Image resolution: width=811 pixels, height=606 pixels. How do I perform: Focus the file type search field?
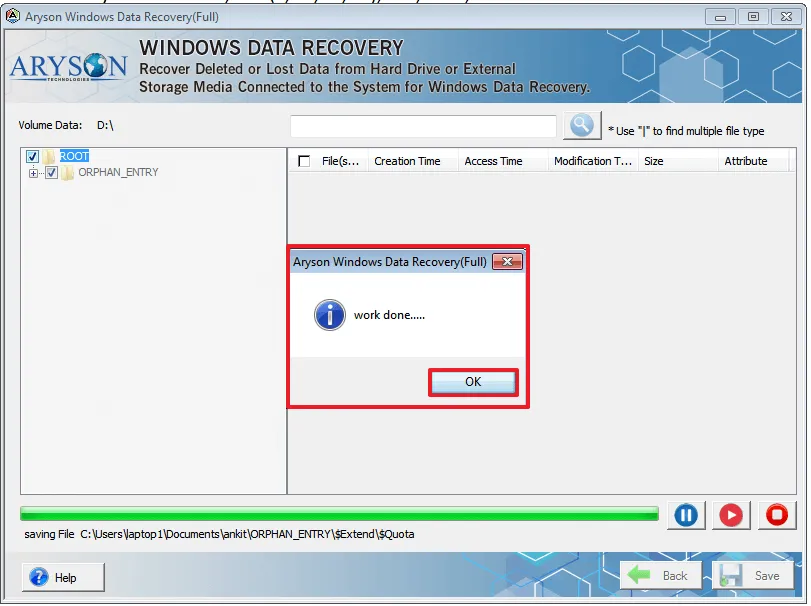[423, 126]
